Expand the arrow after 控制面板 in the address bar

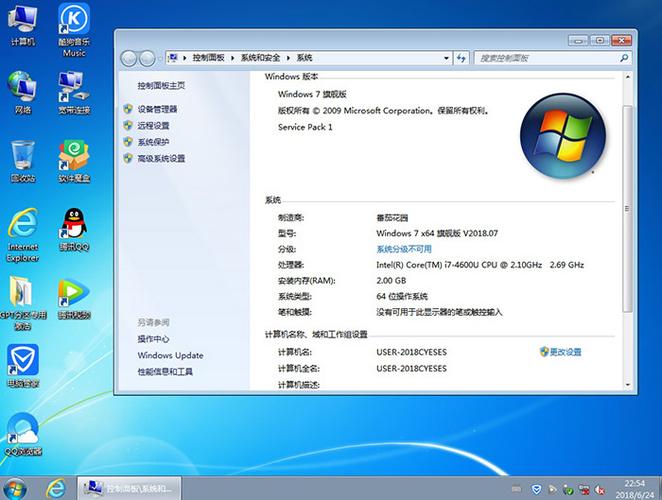pyautogui.click(x=232, y=58)
